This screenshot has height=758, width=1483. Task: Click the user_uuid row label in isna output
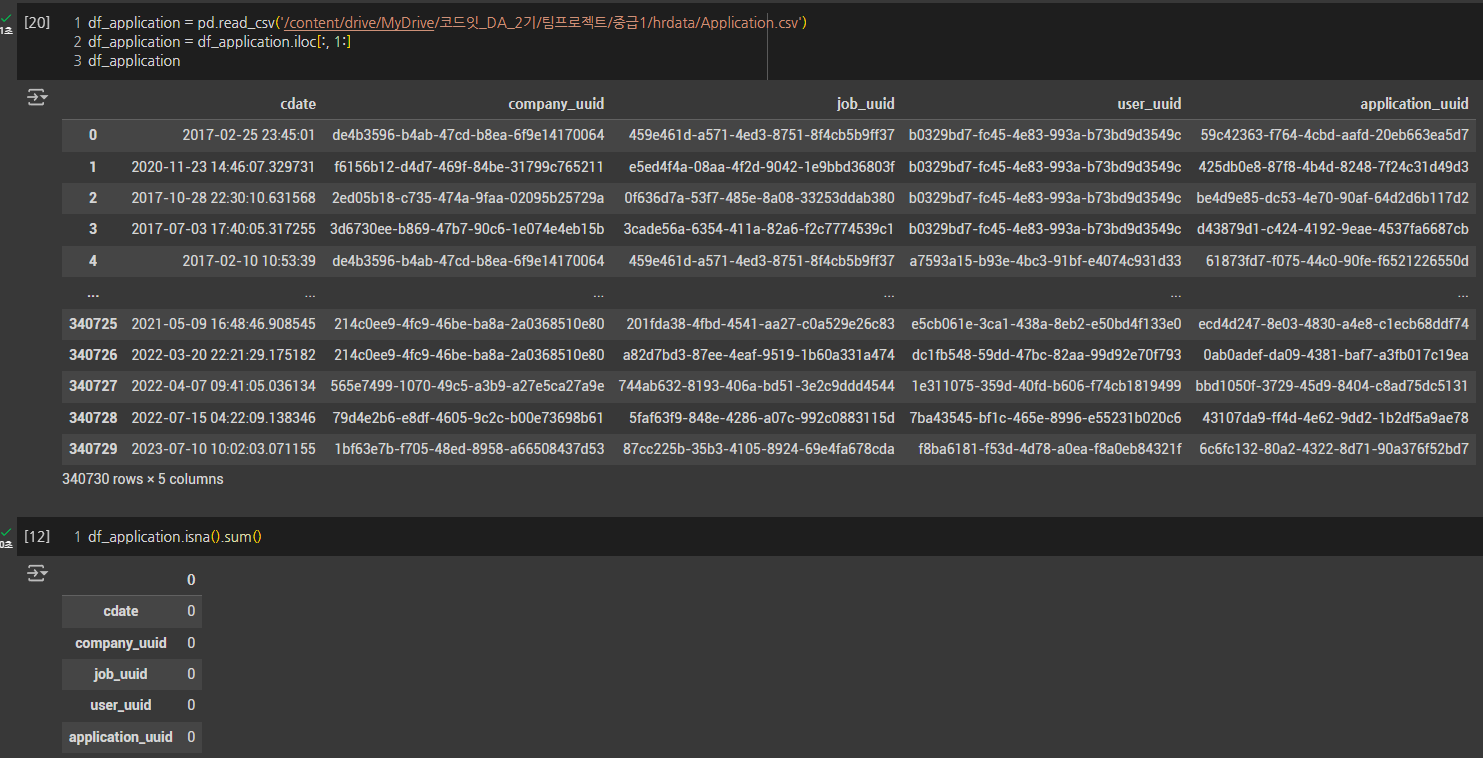(x=121, y=705)
